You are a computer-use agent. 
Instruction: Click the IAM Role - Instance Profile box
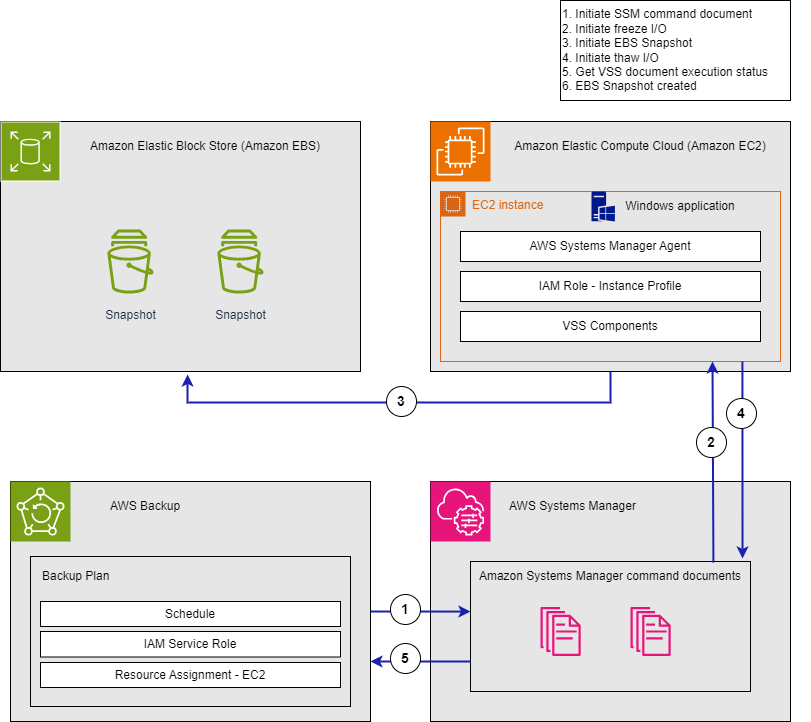tap(610, 286)
